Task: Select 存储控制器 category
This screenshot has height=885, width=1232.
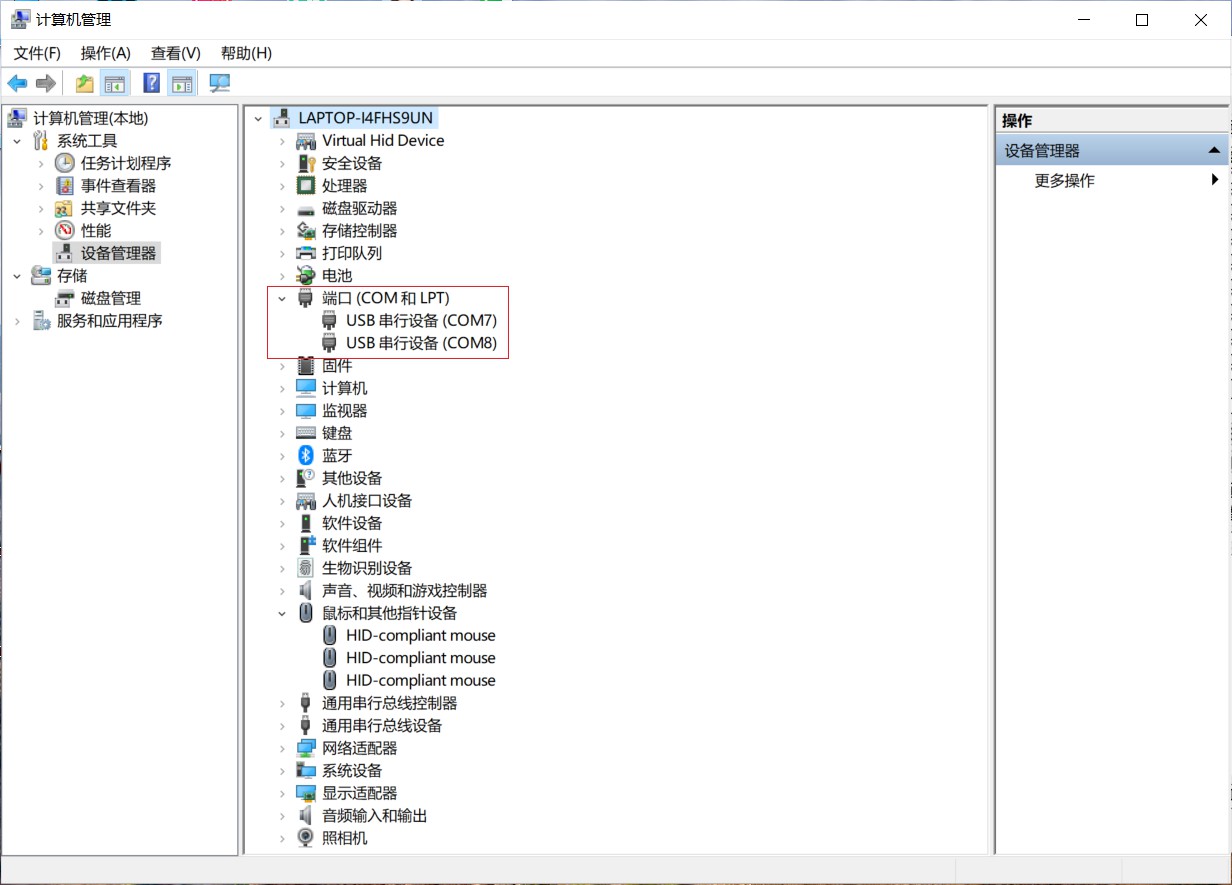Action: [x=359, y=231]
